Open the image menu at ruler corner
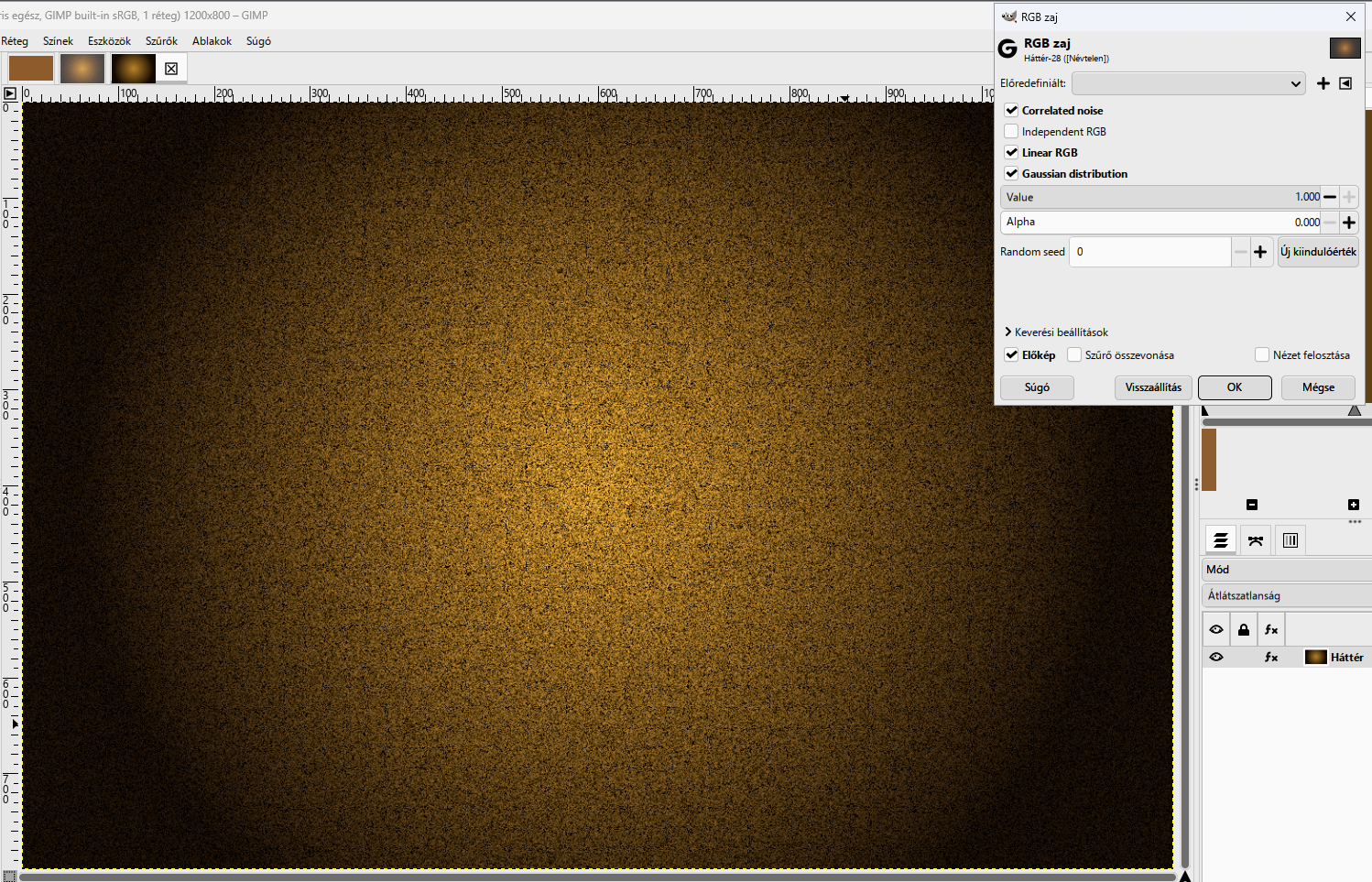The height and width of the screenshot is (882, 1372). tap(10, 93)
